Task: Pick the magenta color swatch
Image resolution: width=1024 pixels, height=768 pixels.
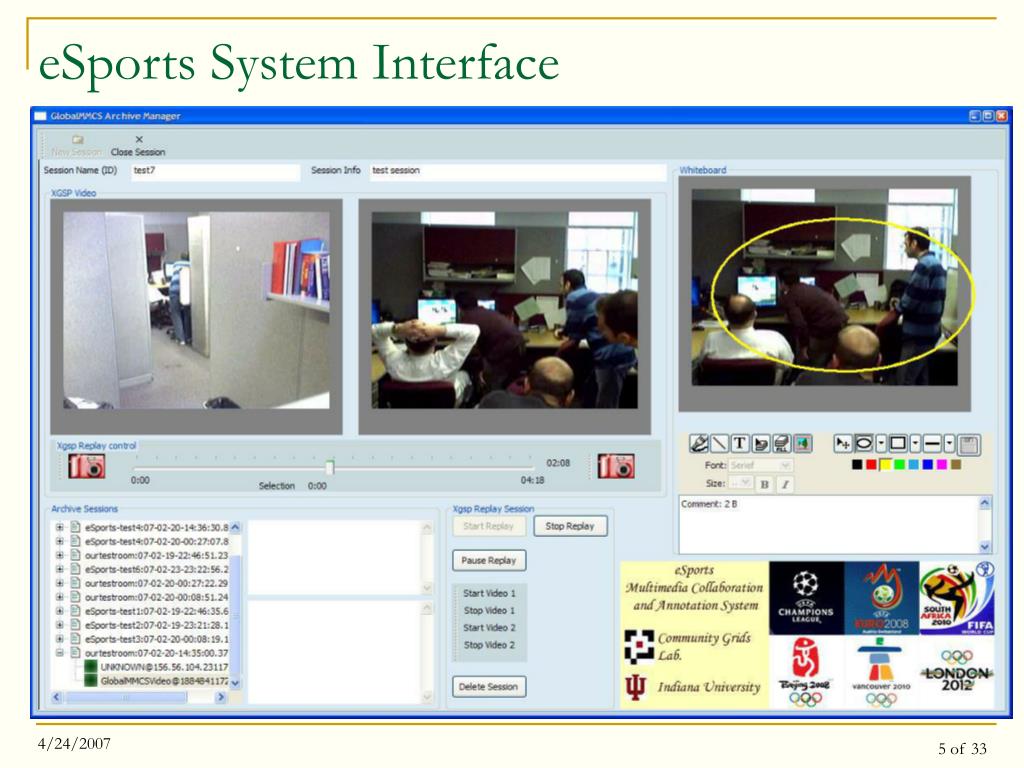Action: (x=942, y=464)
